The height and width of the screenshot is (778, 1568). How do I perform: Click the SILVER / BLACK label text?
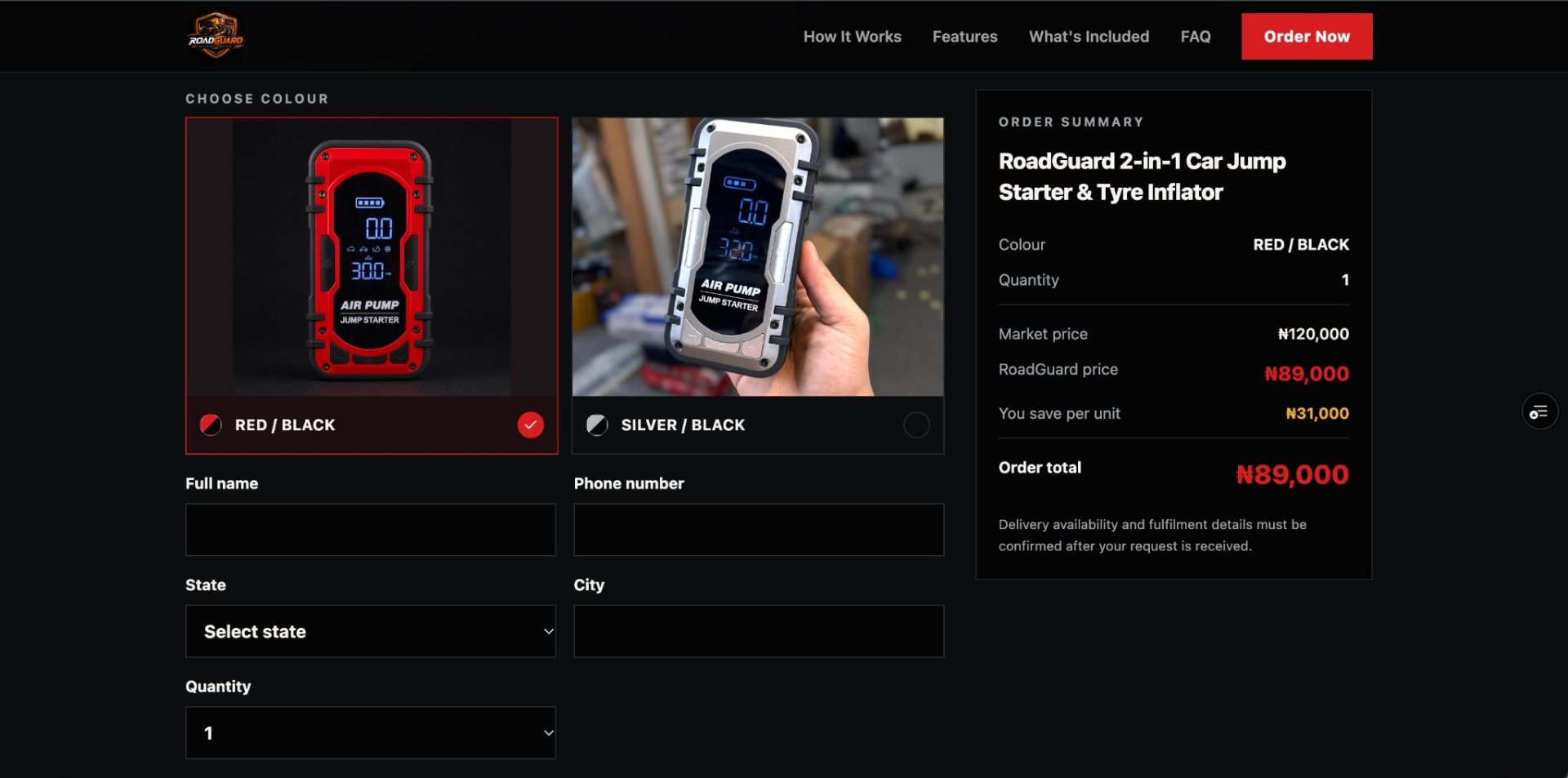pyautogui.click(x=683, y=425)
